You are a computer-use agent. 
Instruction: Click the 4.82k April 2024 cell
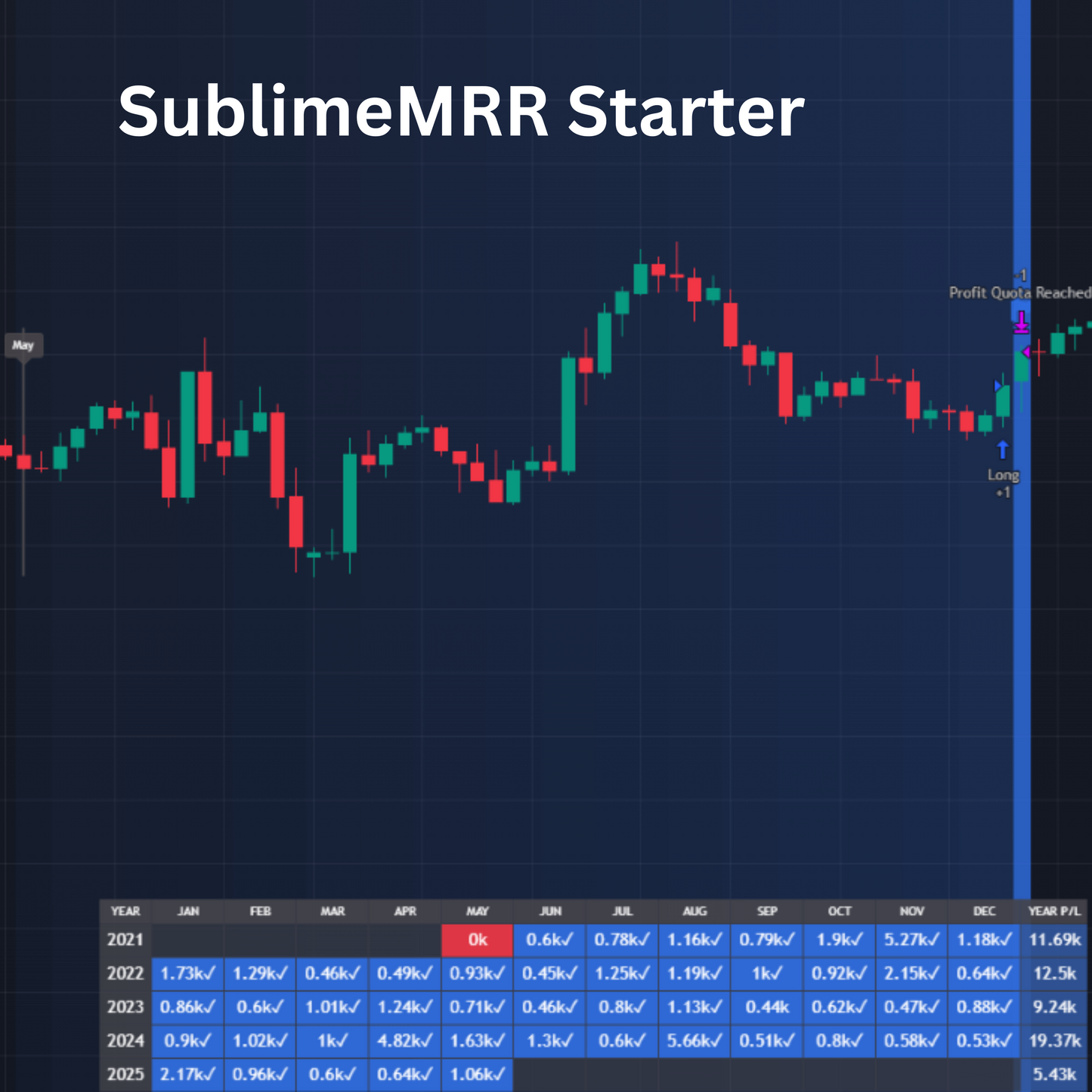click(x=405, y=1041)
